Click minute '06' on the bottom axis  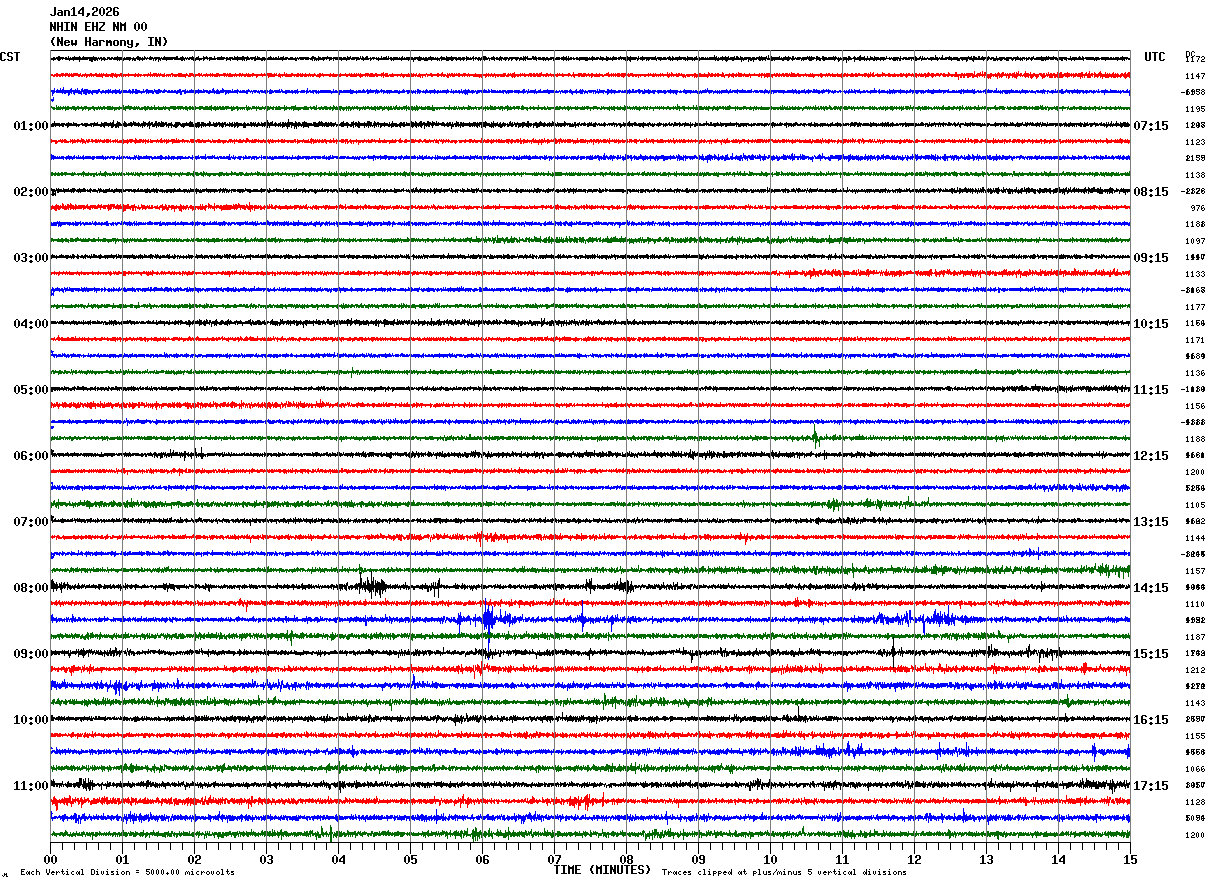click(482, 859)
